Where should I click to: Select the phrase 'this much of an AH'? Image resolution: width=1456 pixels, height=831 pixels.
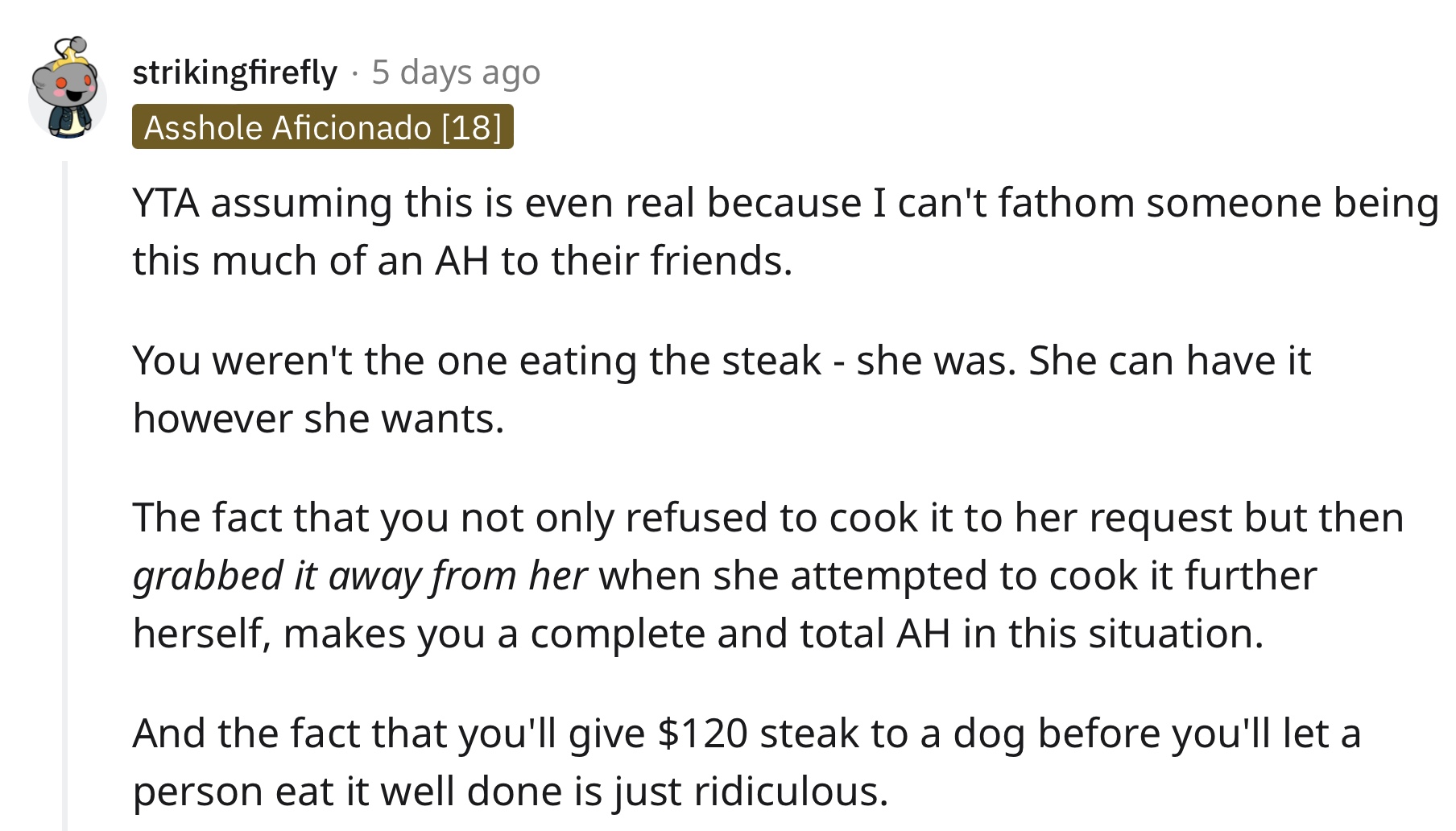[310, 261]
